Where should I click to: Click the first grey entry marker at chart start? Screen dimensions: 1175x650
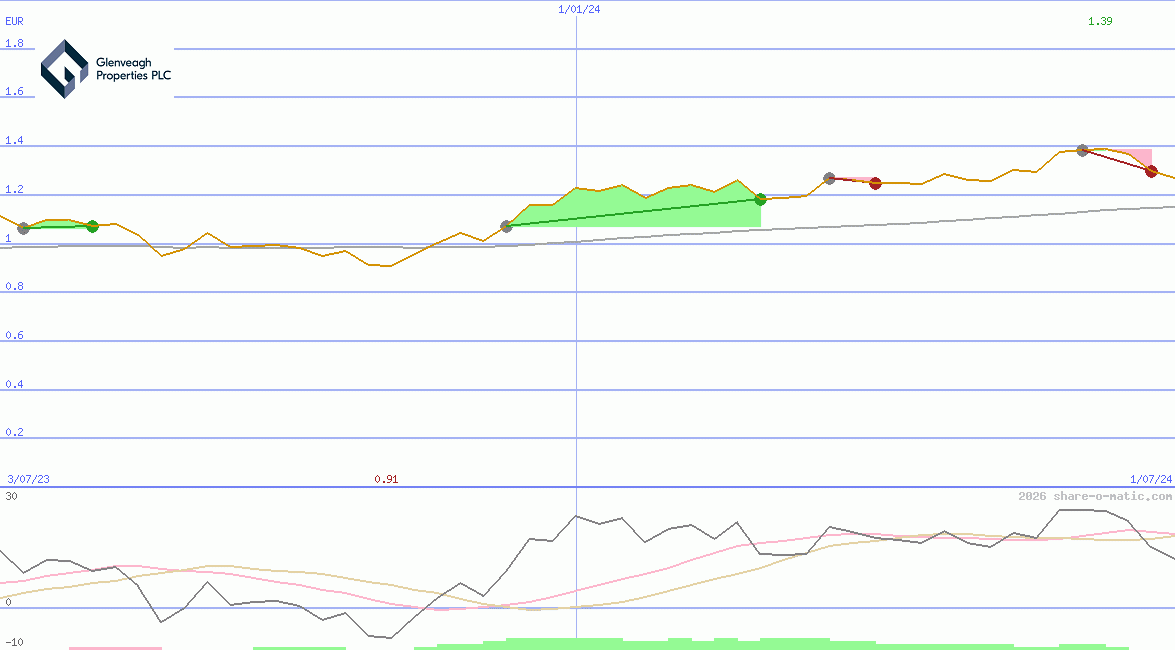coord(23,229)
